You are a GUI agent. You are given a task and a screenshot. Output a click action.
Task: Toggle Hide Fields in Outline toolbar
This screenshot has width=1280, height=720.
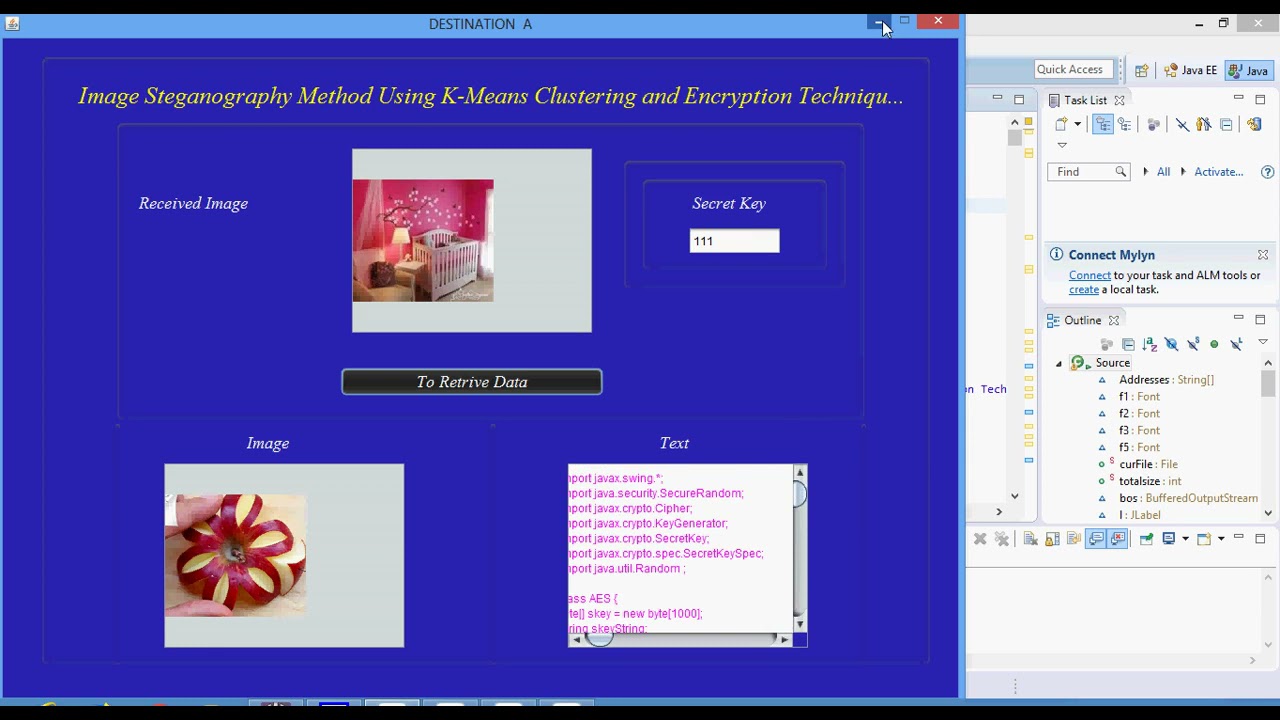click(x=1171, y=344)
